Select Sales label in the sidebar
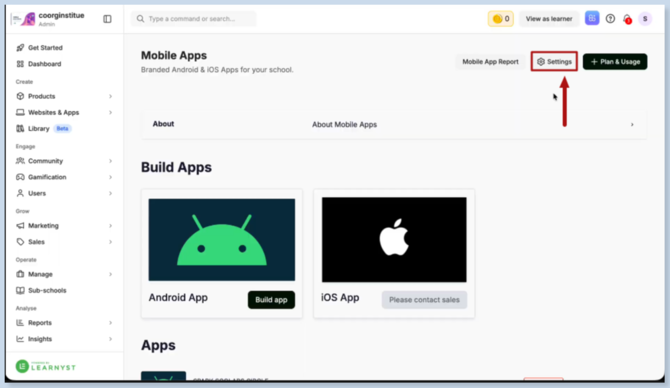This screenshot has width=670, height=388. point(36,242)
